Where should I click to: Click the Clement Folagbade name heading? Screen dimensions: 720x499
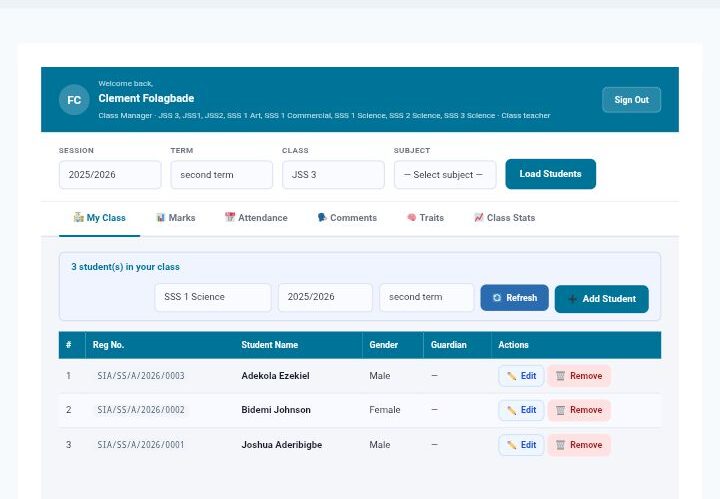[x=146, y=98]
